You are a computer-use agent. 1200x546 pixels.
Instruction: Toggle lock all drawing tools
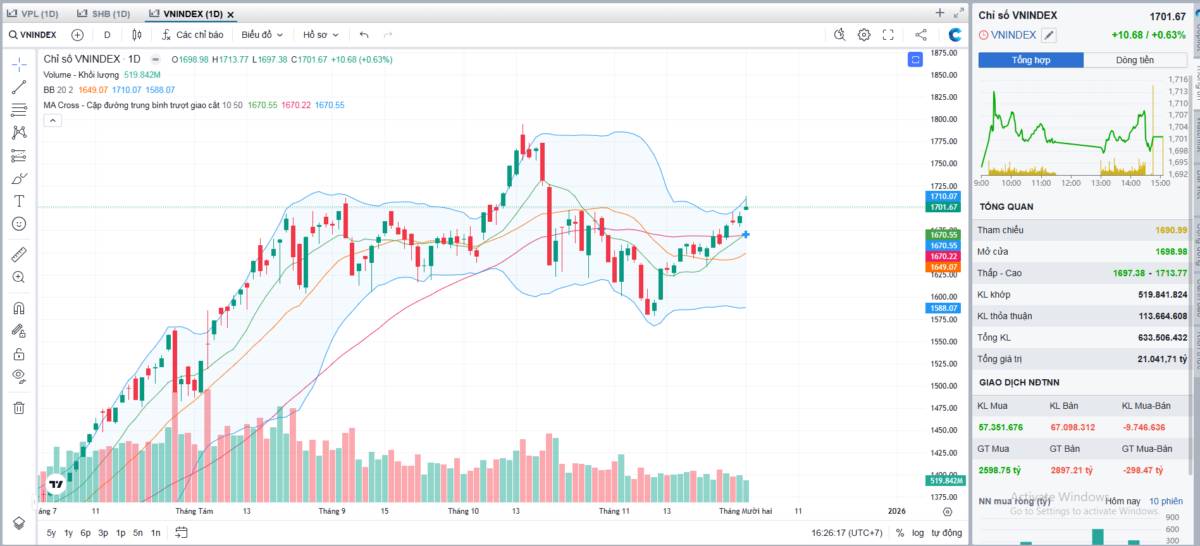[18, 354]
